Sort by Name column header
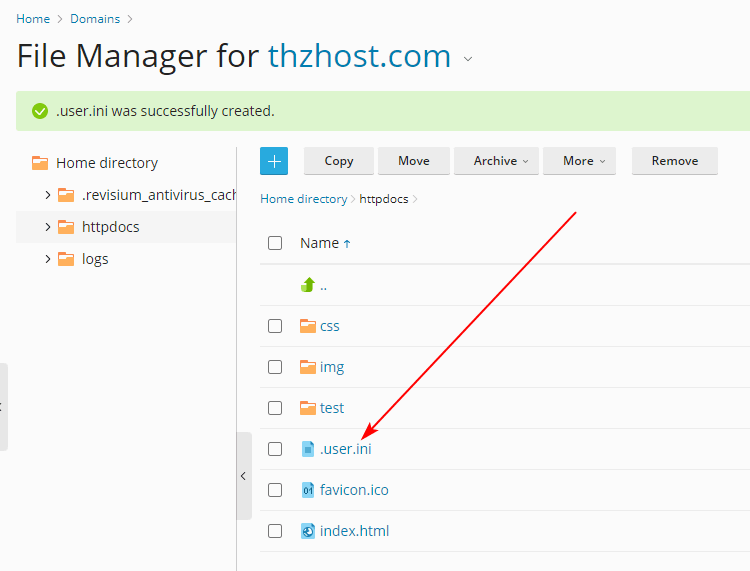 [x=320, y=243]
